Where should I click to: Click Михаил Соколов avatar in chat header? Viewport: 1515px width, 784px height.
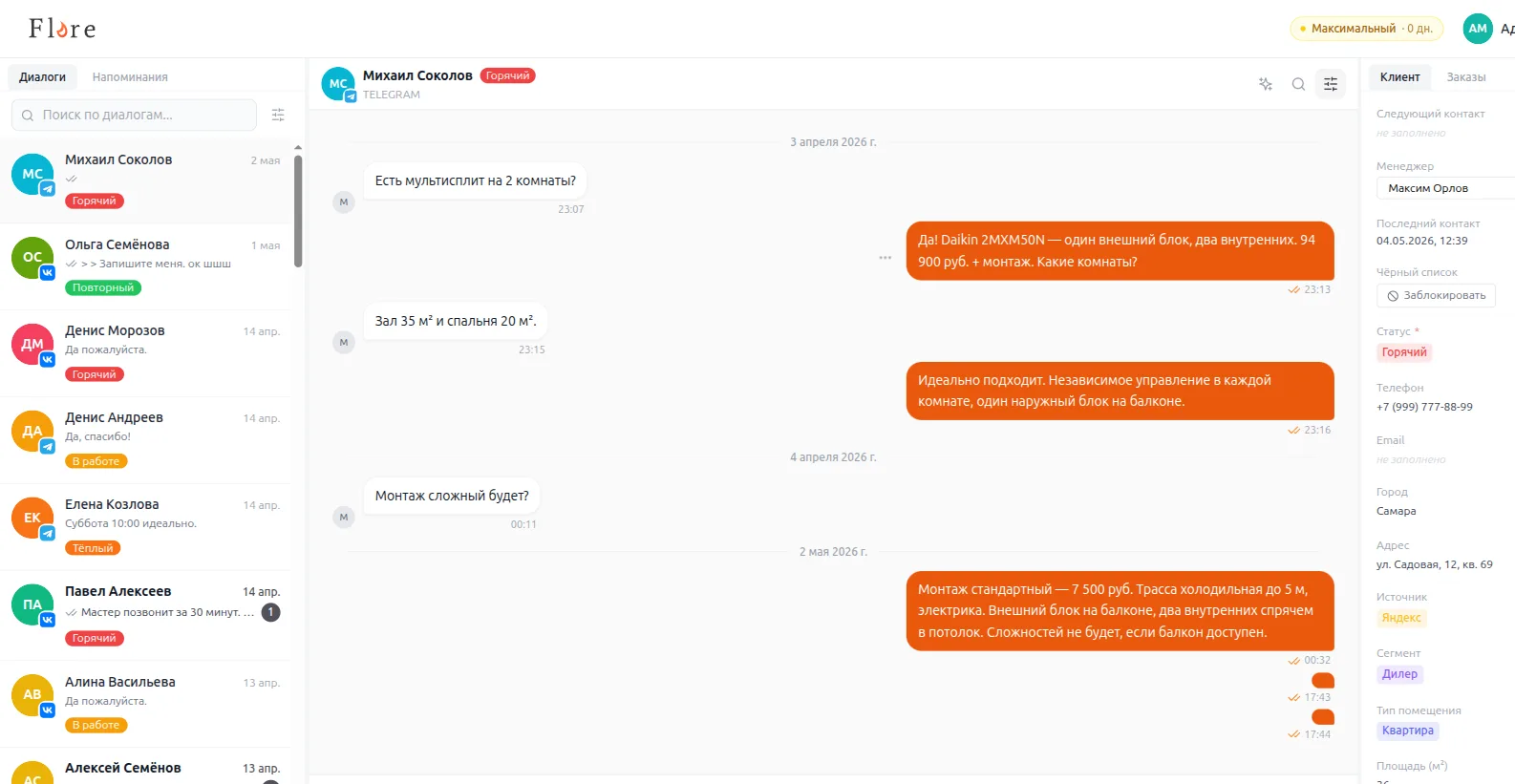[x=338, y=84]
